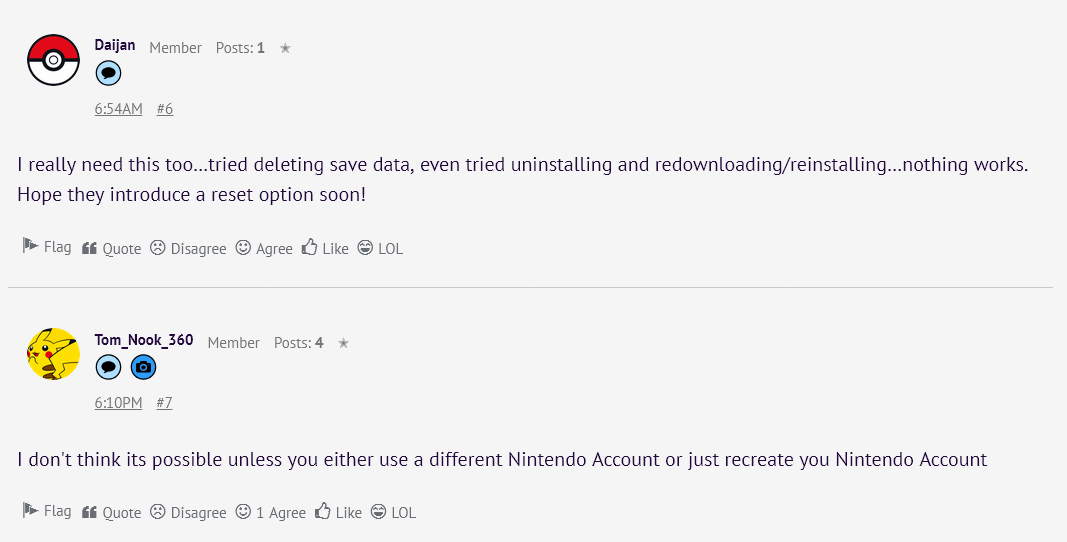
Task: Follow the #6 post permalink
Action: 165,109
